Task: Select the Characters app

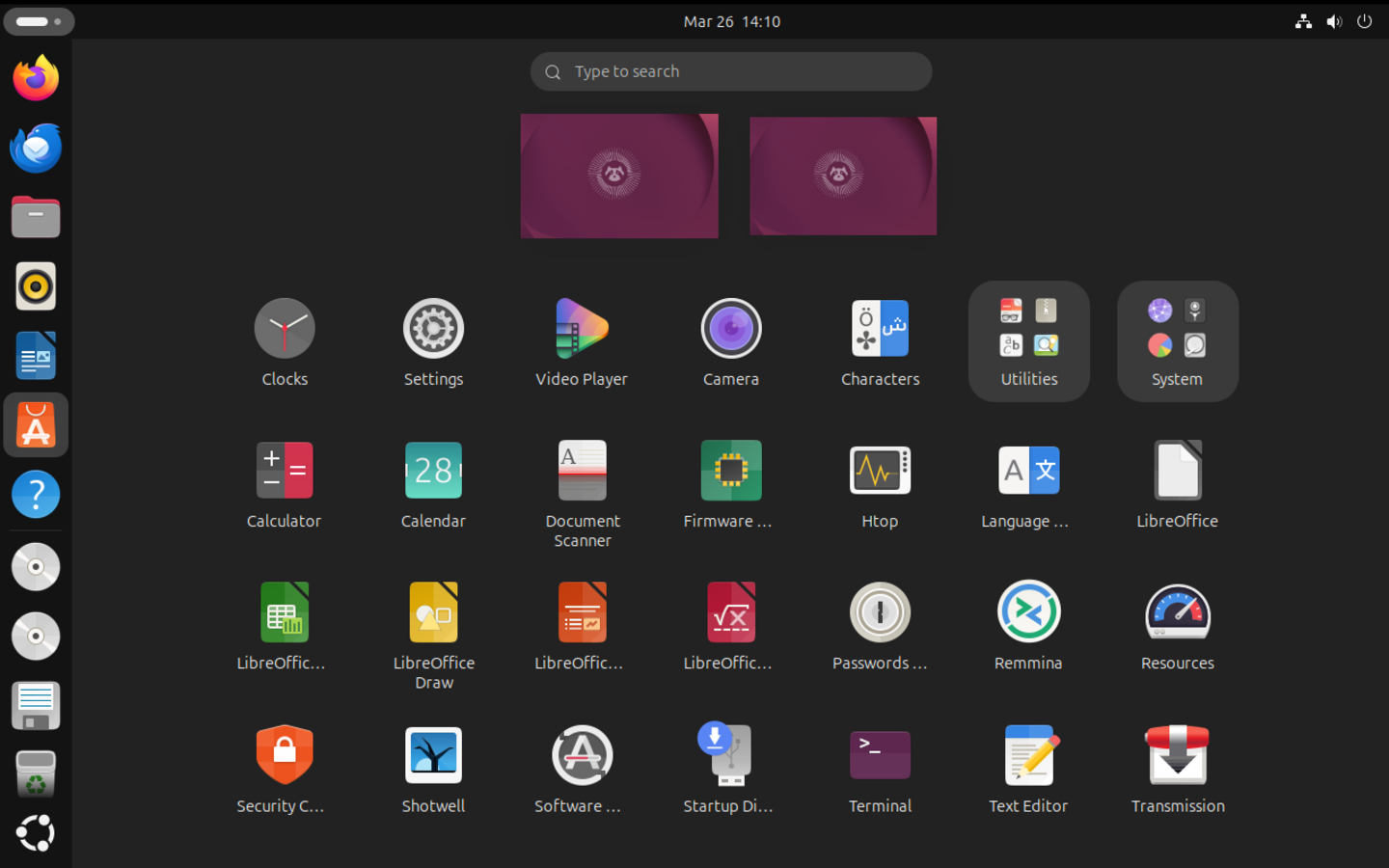Action: click(x=879, y=328)
